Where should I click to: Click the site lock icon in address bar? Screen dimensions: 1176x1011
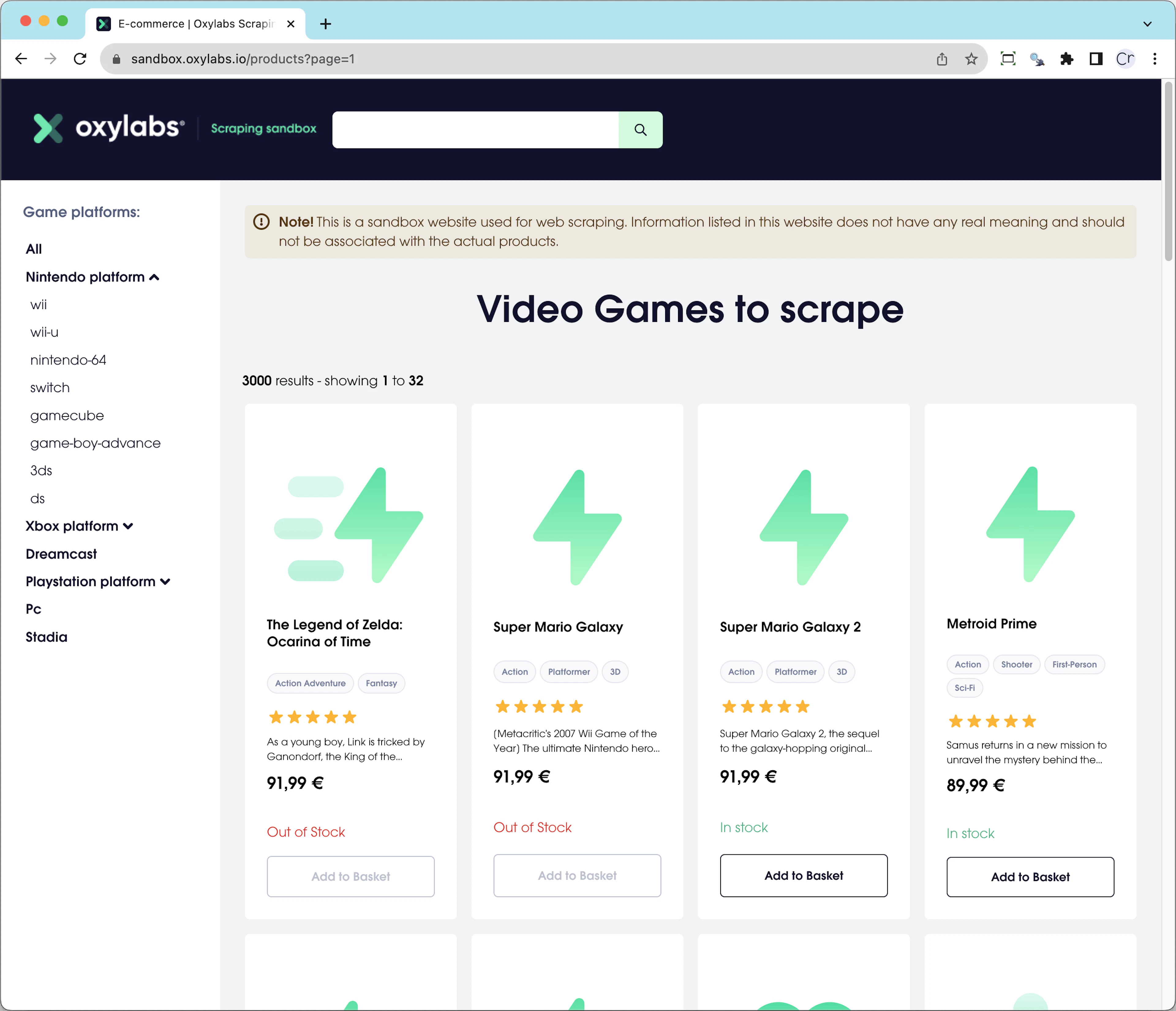click(116, 59)
